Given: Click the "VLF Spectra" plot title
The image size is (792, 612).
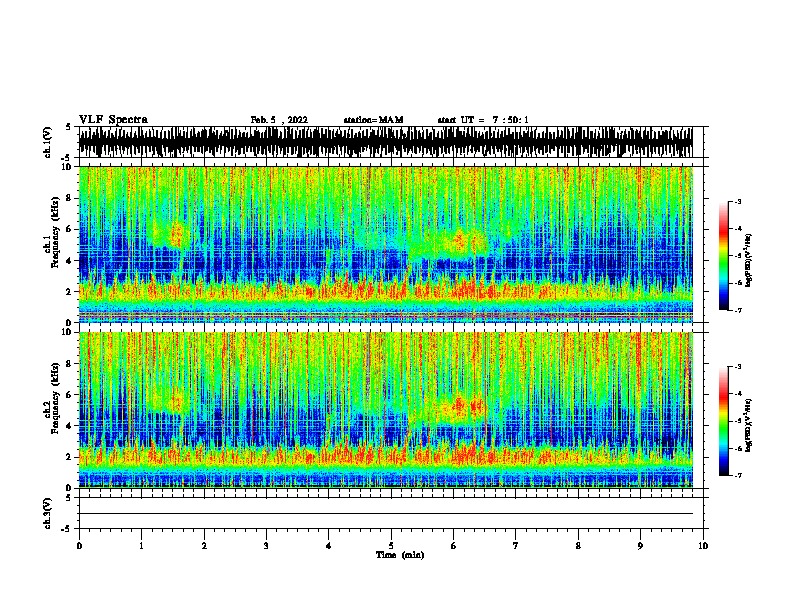Looking at the screenshot, I should click(x=113, y=120).
